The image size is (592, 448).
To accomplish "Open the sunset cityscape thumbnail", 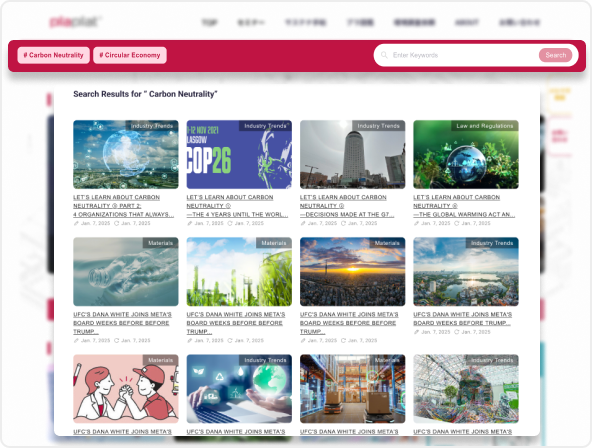I will tap(352, 271).
